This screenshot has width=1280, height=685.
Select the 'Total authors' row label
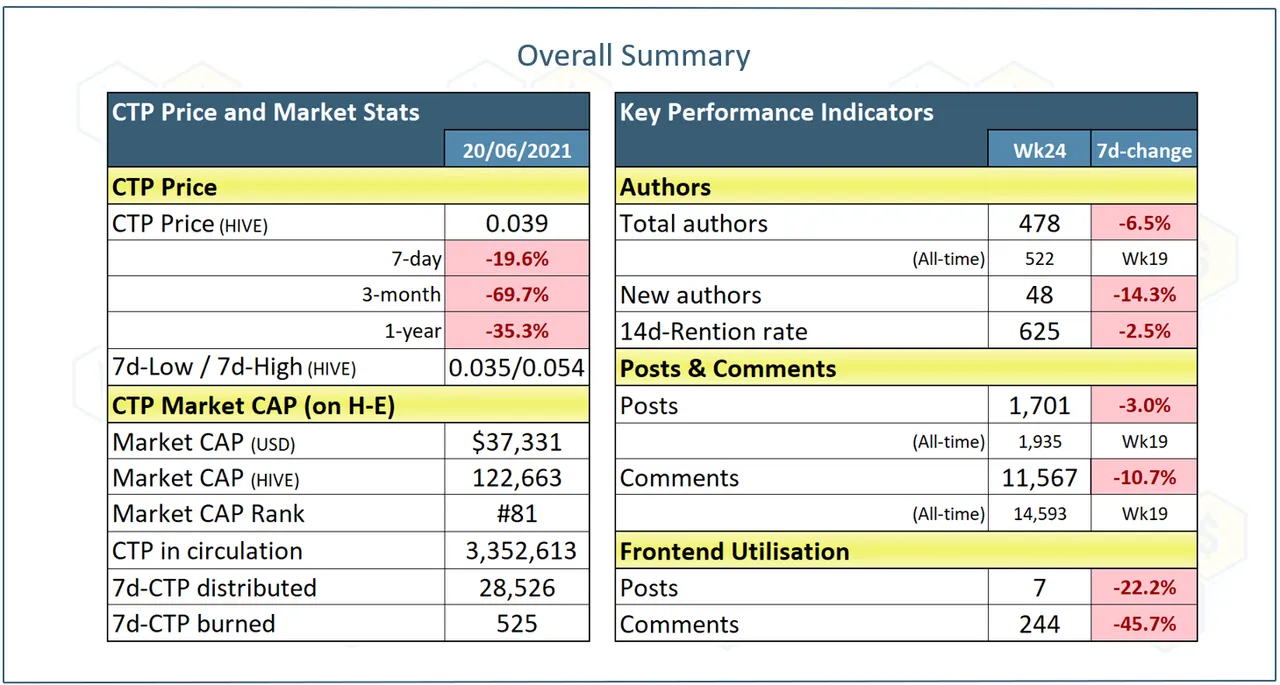point(694,223)
